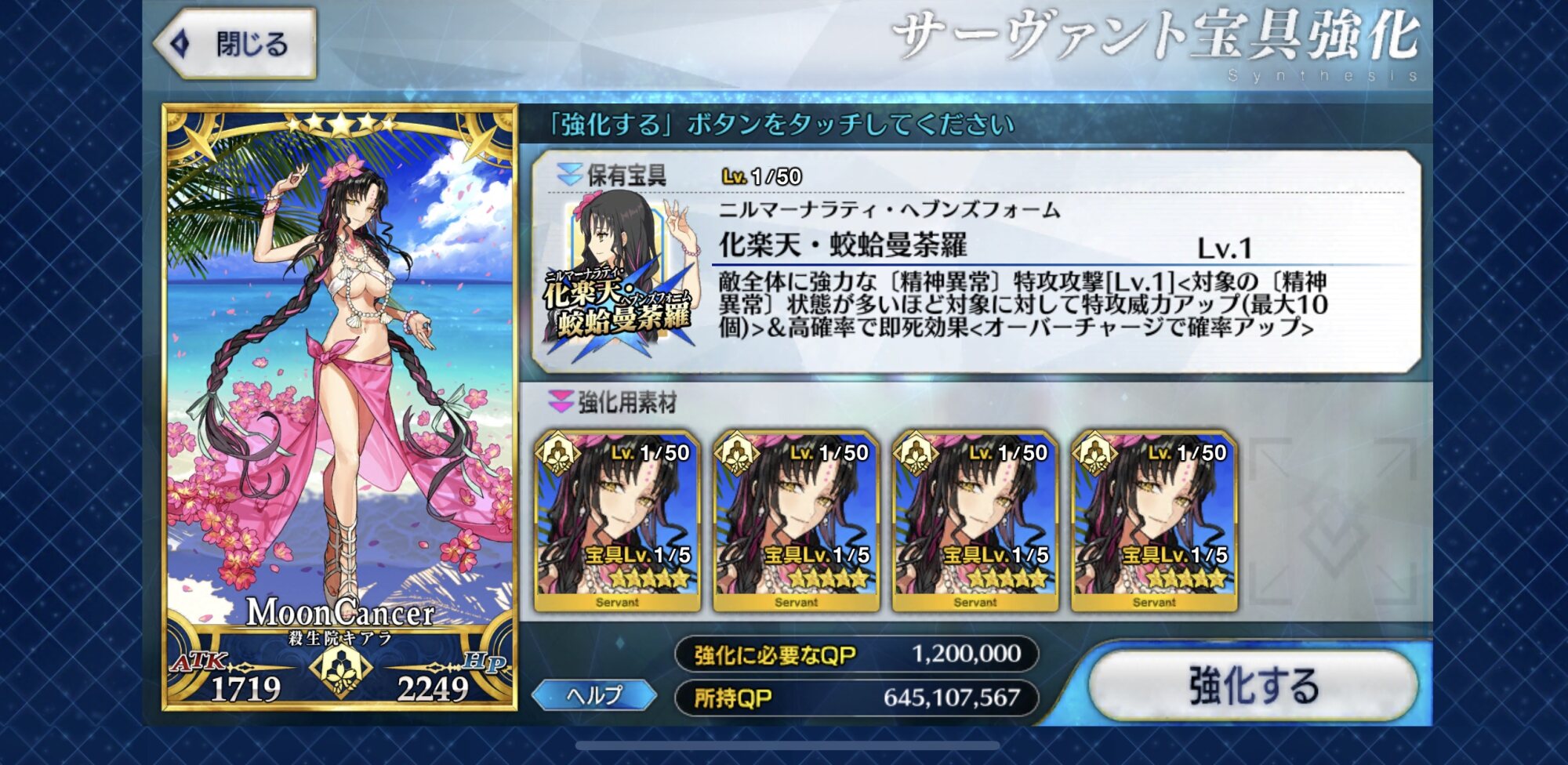Viewport: 1568px width, 765px height.
Task: Select the fourth enhancement material servant card
Action: pyautogui.click(x=1154, y=521)
